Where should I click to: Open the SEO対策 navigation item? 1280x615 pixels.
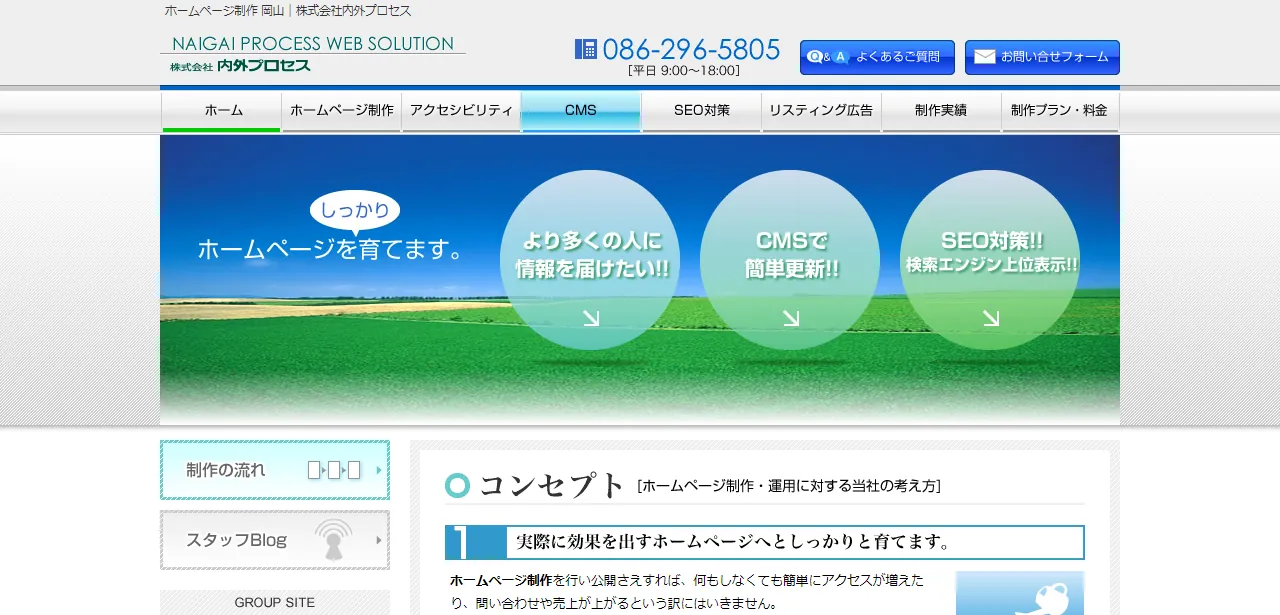[x=701, y=111]
